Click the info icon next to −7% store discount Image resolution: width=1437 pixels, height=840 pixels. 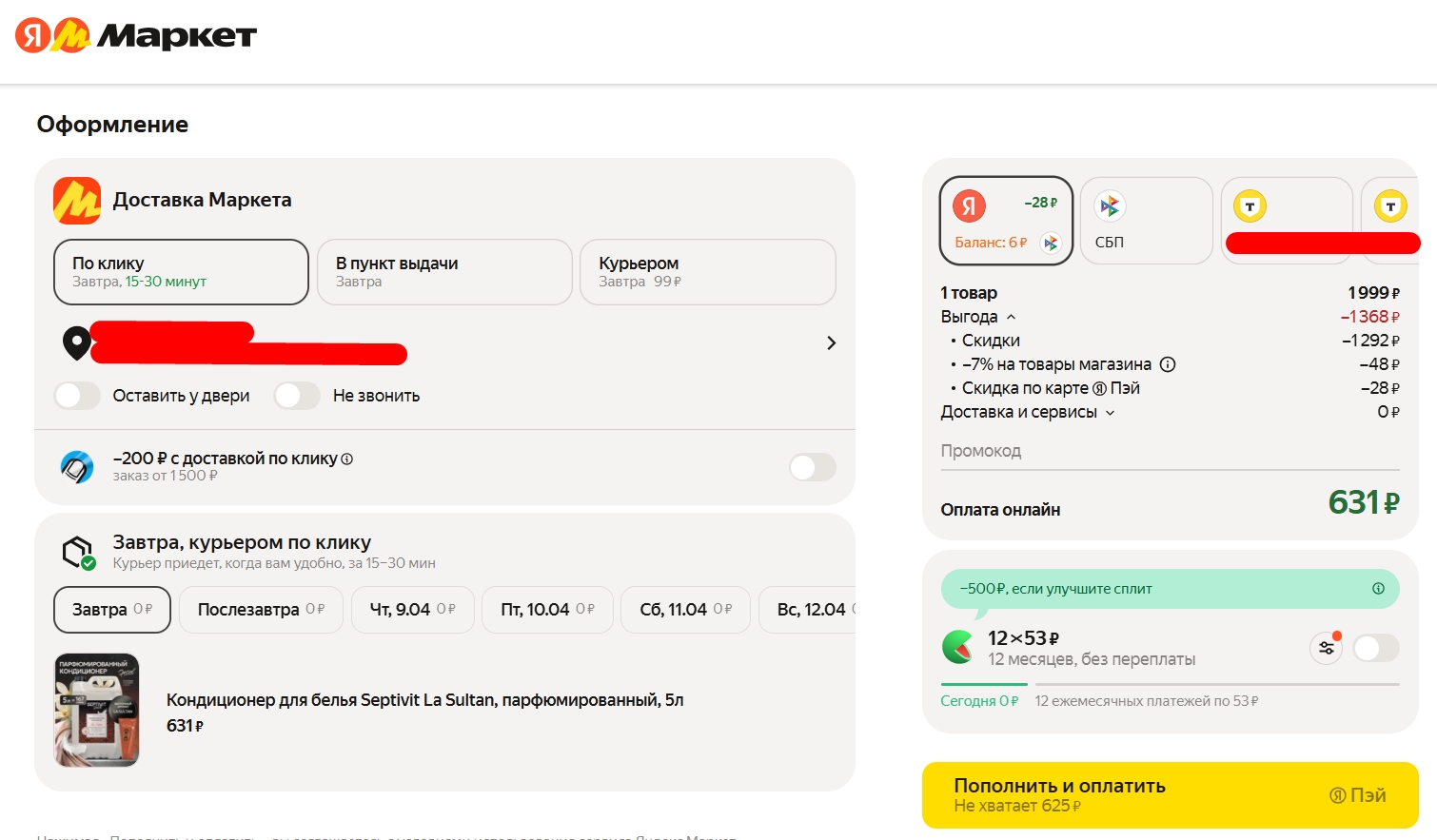point(1168,364)
